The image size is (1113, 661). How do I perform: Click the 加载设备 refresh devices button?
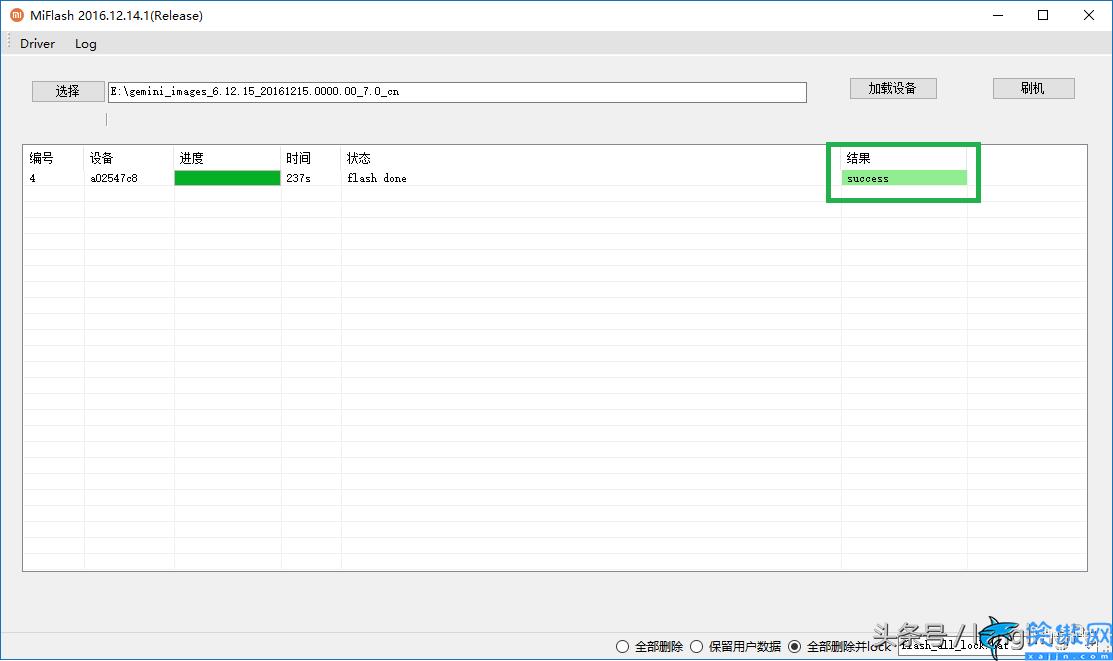(893, 88)
